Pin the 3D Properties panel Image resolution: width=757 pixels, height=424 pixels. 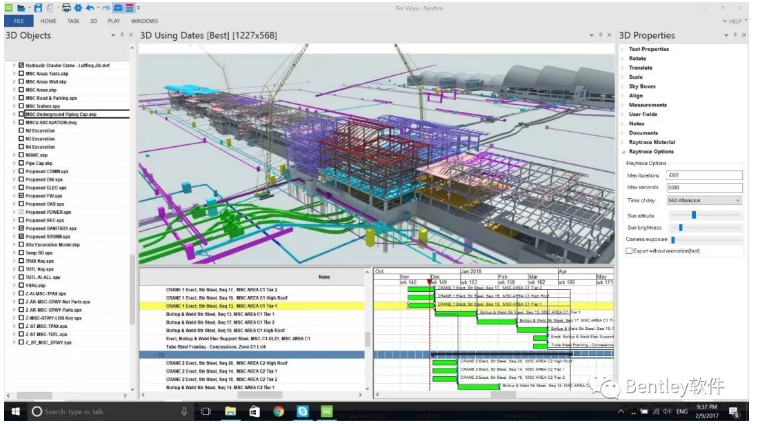(735, 35)
